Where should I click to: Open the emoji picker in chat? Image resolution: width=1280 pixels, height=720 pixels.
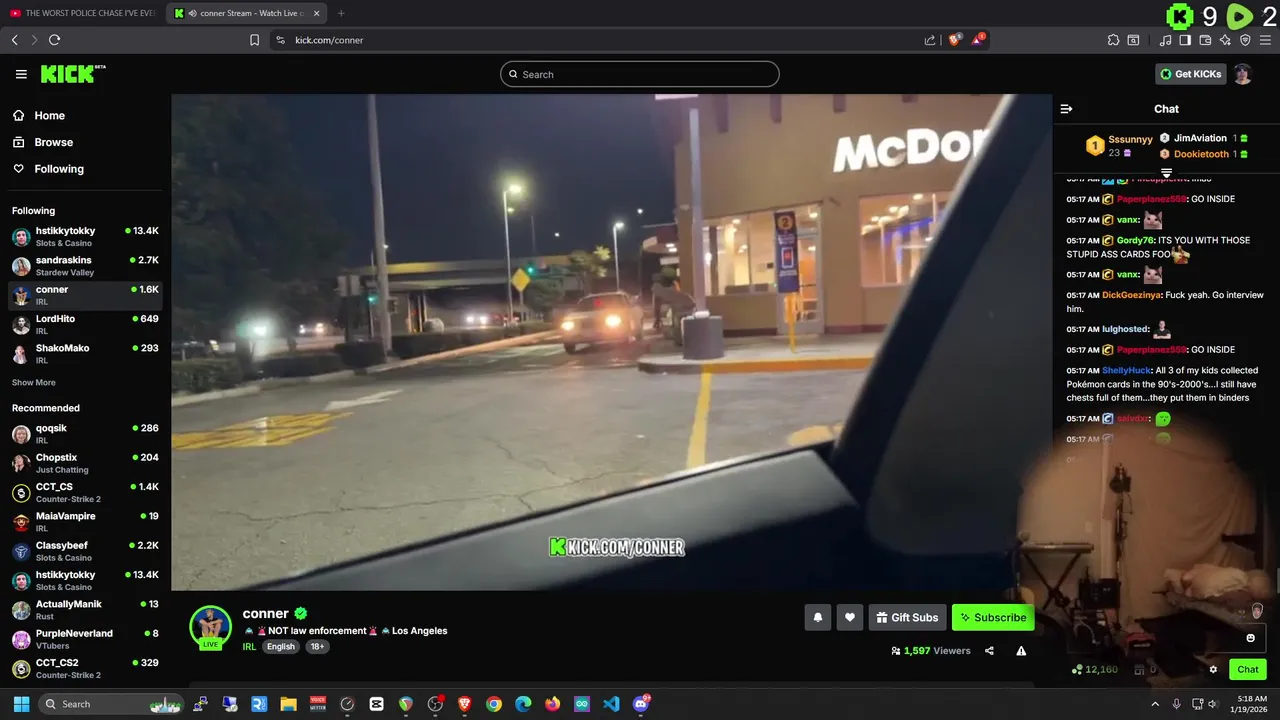coord(1250,638)
